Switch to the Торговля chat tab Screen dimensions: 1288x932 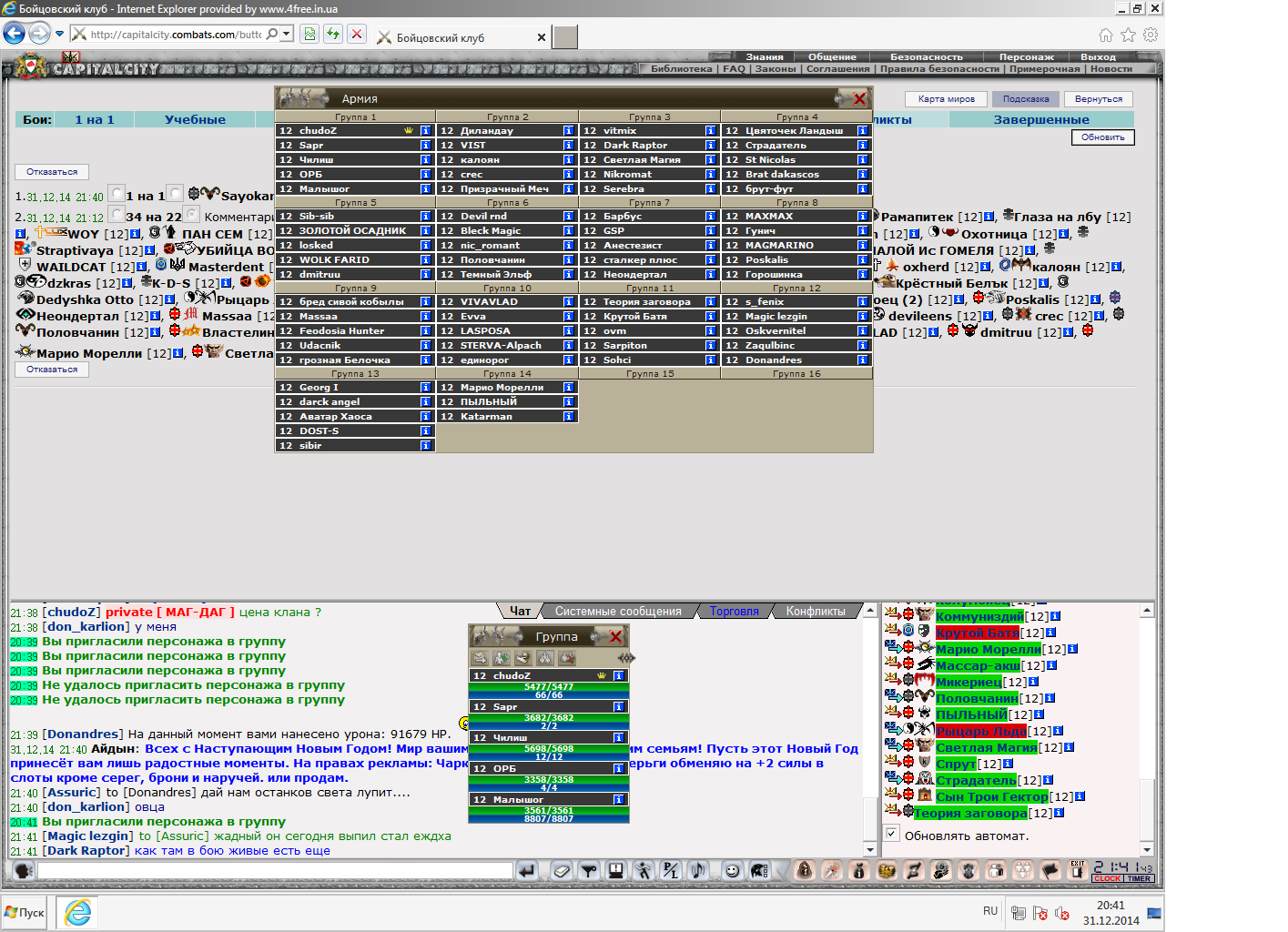[x=734, y=612]
